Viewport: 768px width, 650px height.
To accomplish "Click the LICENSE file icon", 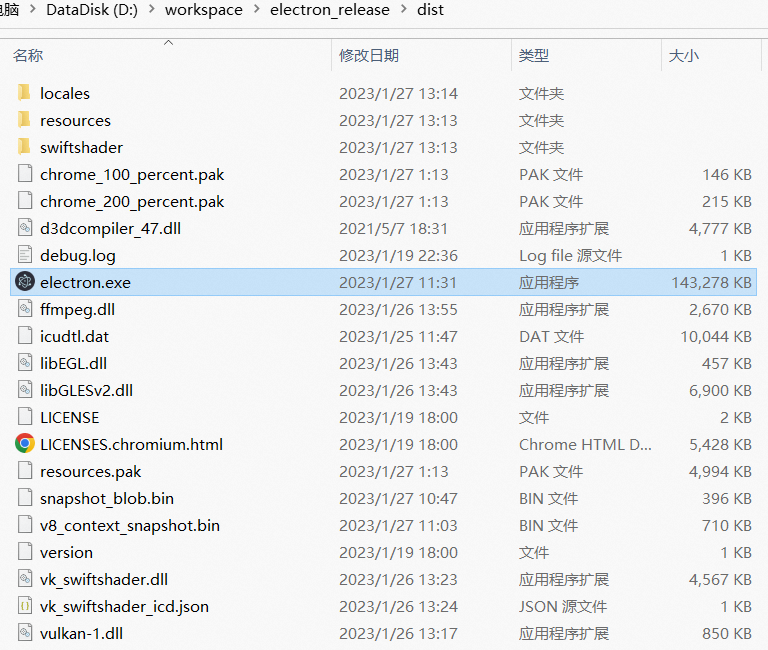I will coord(25,417).
